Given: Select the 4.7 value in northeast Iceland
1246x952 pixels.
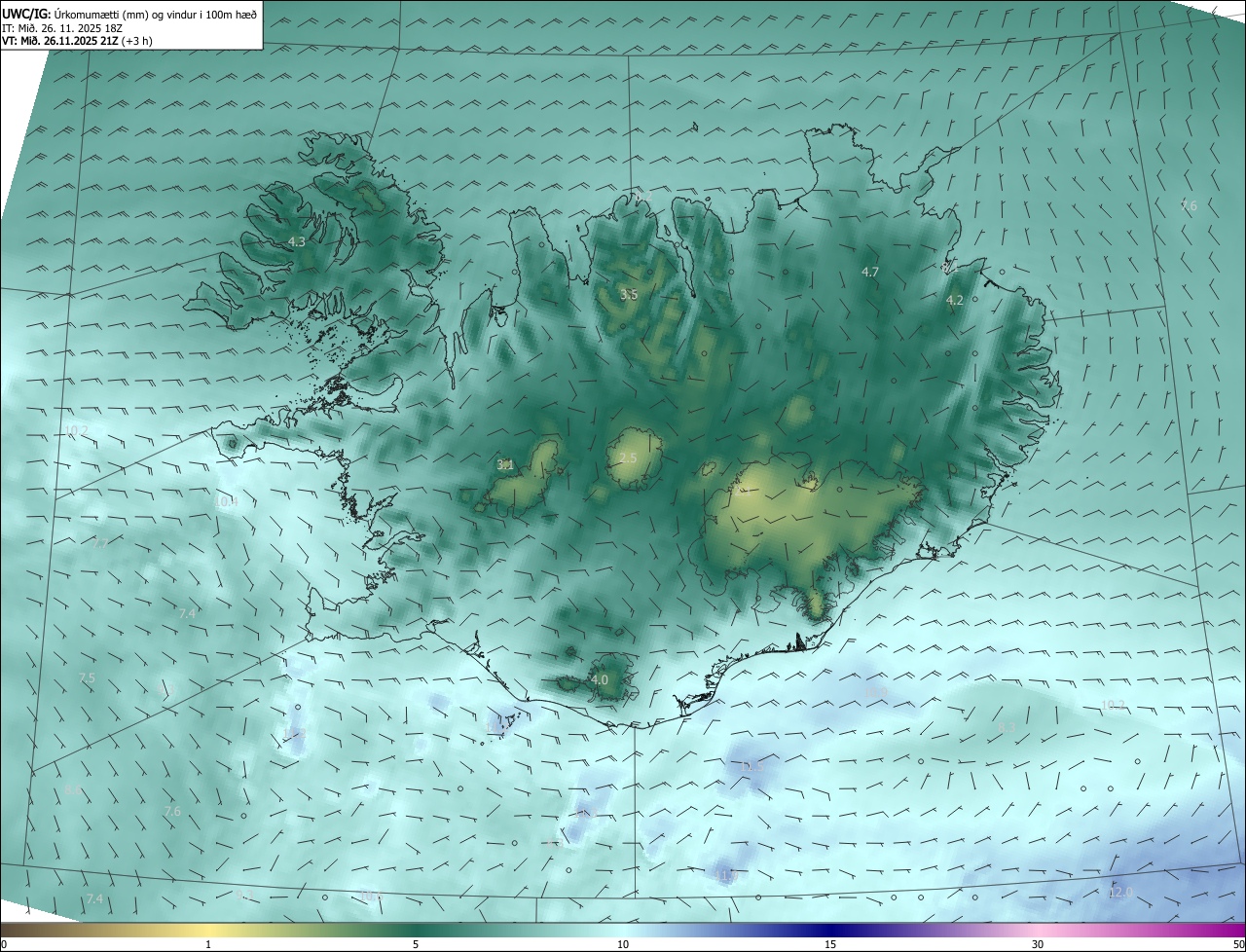Looking at the screenshot, I should [x=870, y=273].
